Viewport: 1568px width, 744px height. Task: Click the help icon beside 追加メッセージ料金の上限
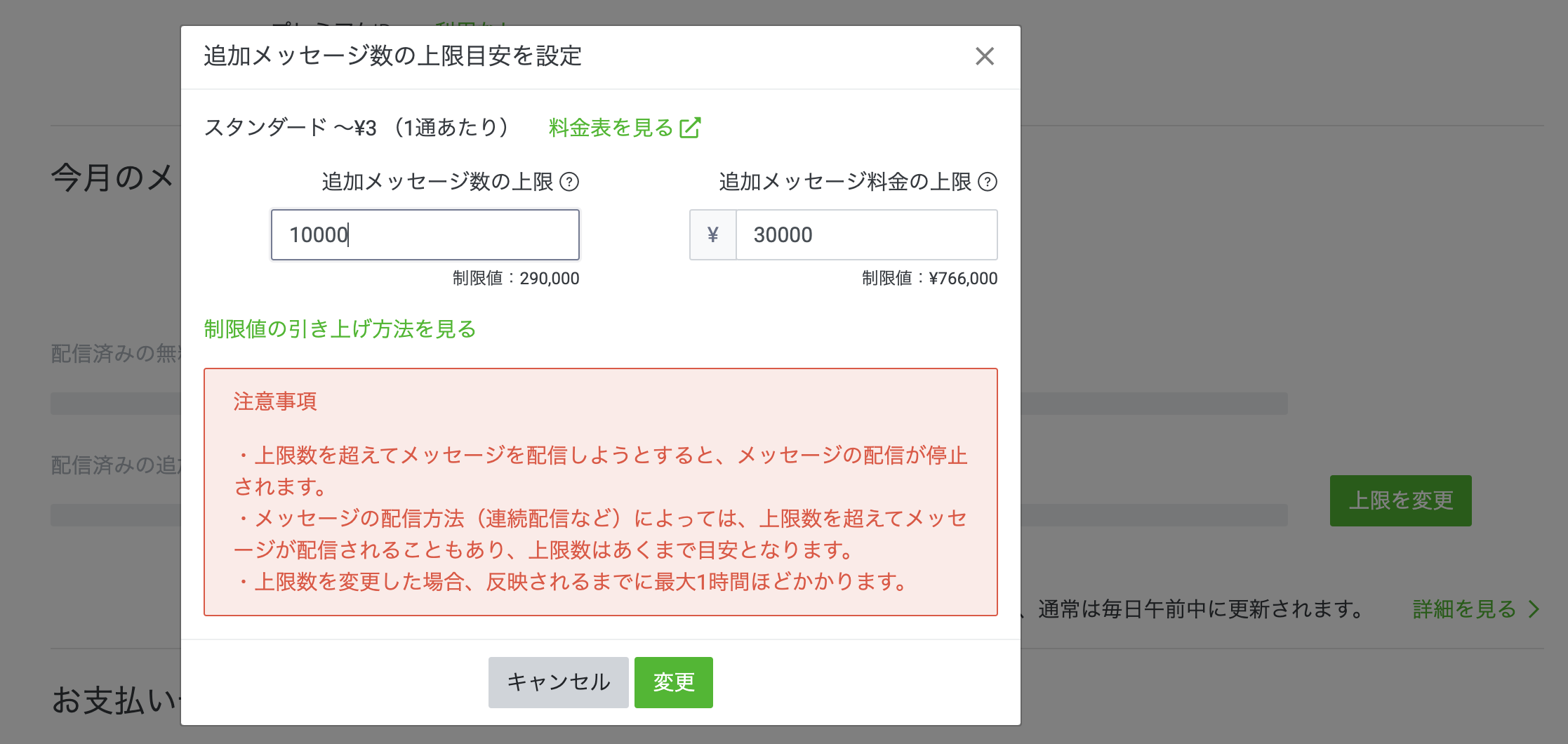point(988,182)
